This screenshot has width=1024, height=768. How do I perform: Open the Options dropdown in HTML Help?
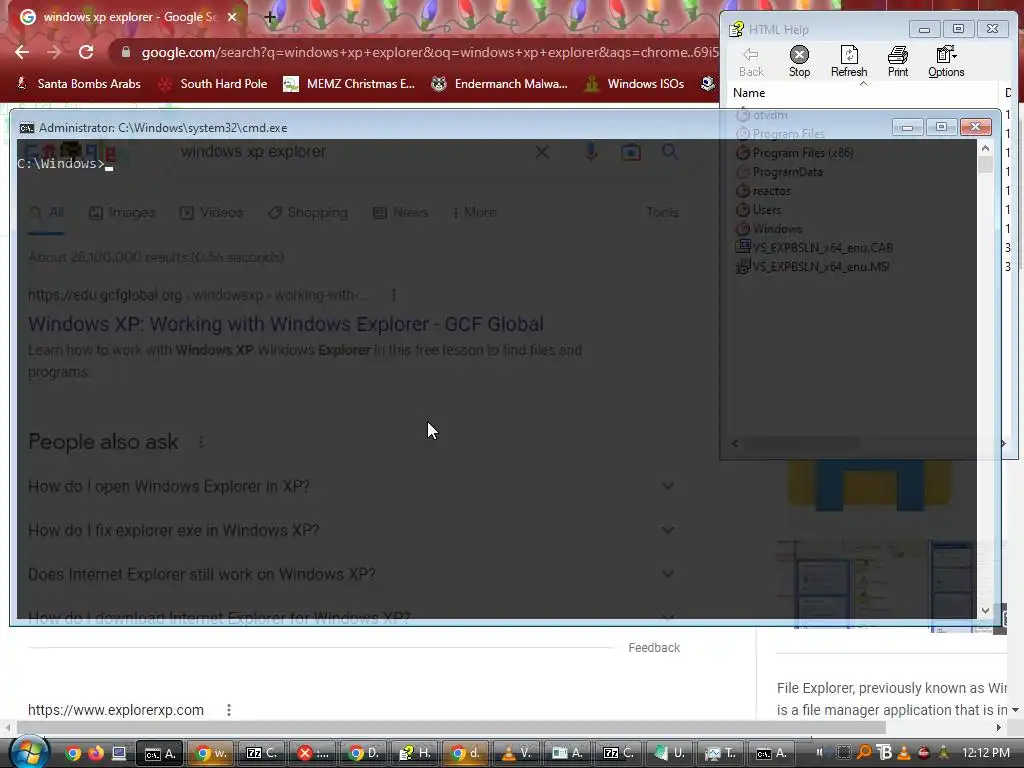946,62
